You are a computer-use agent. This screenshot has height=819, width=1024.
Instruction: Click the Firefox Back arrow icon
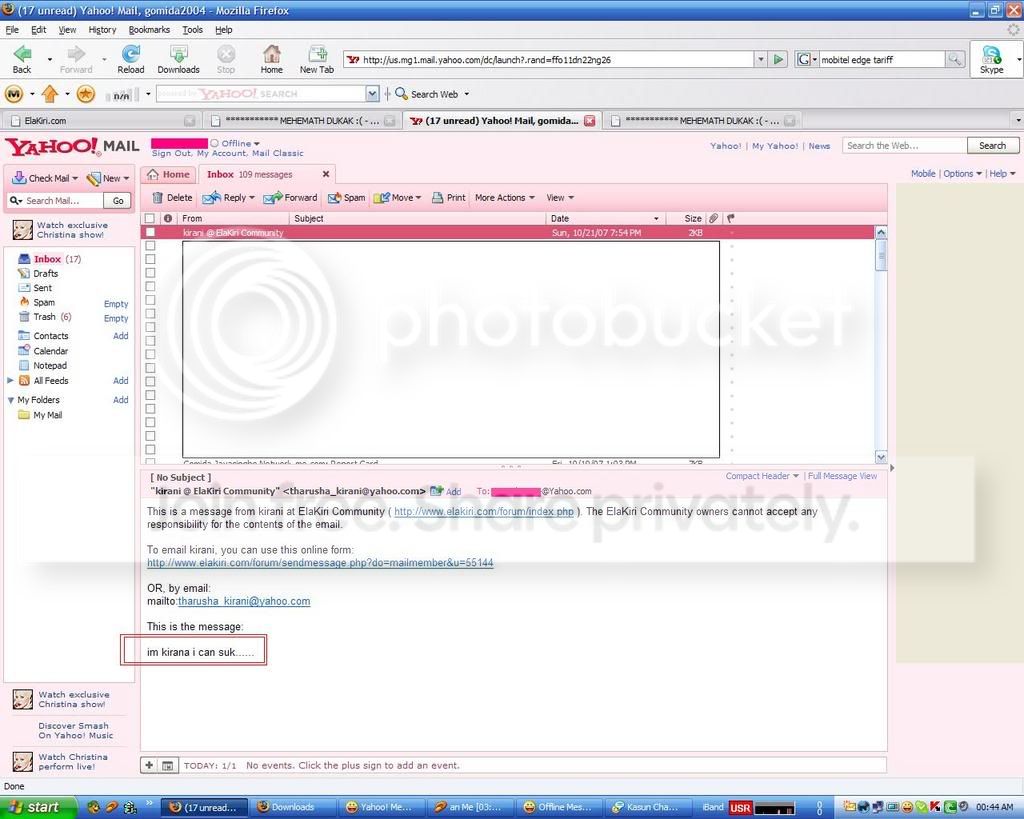point(22,54)
